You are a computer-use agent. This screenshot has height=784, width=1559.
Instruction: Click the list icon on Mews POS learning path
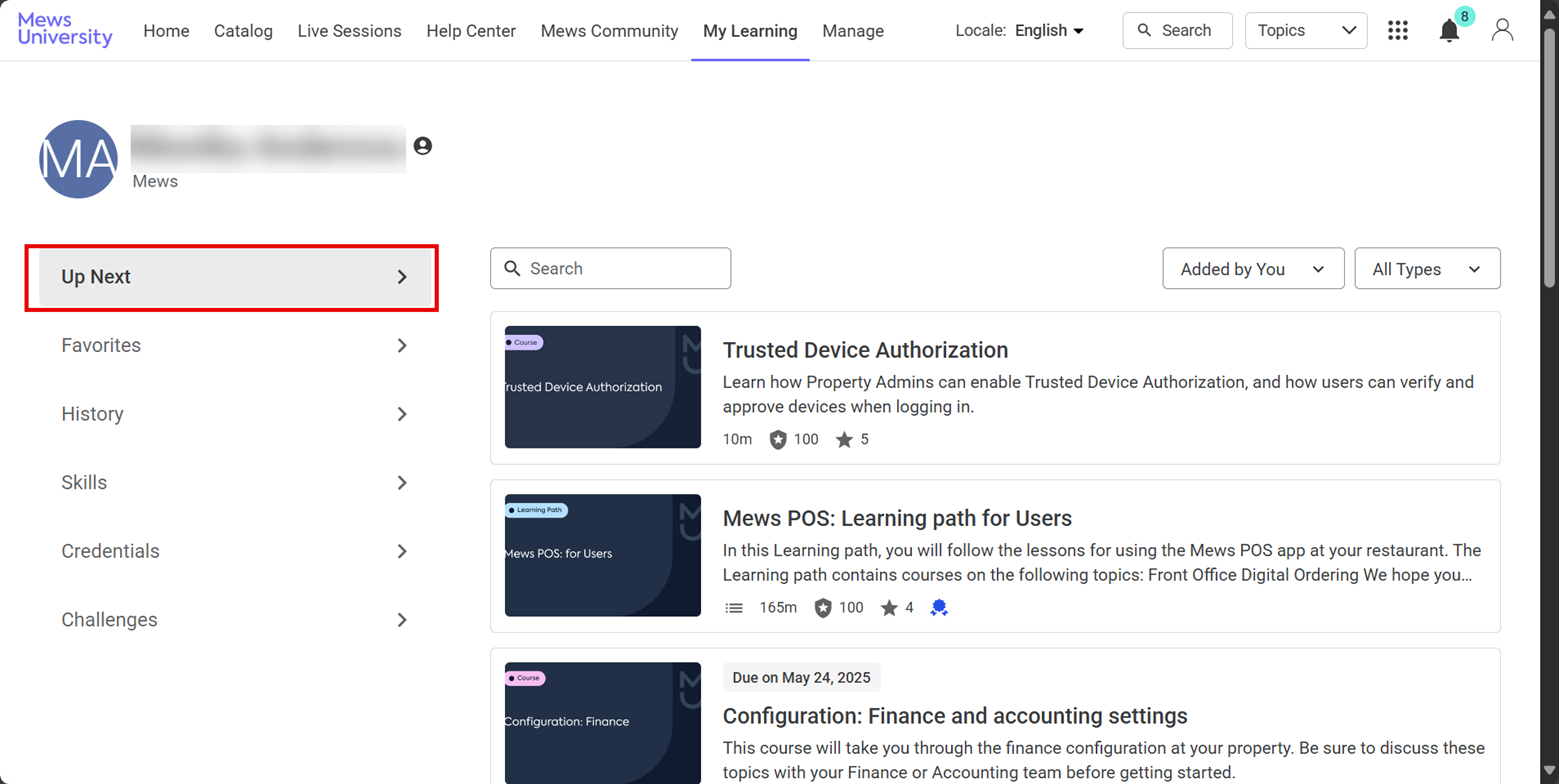coord(734,607)
